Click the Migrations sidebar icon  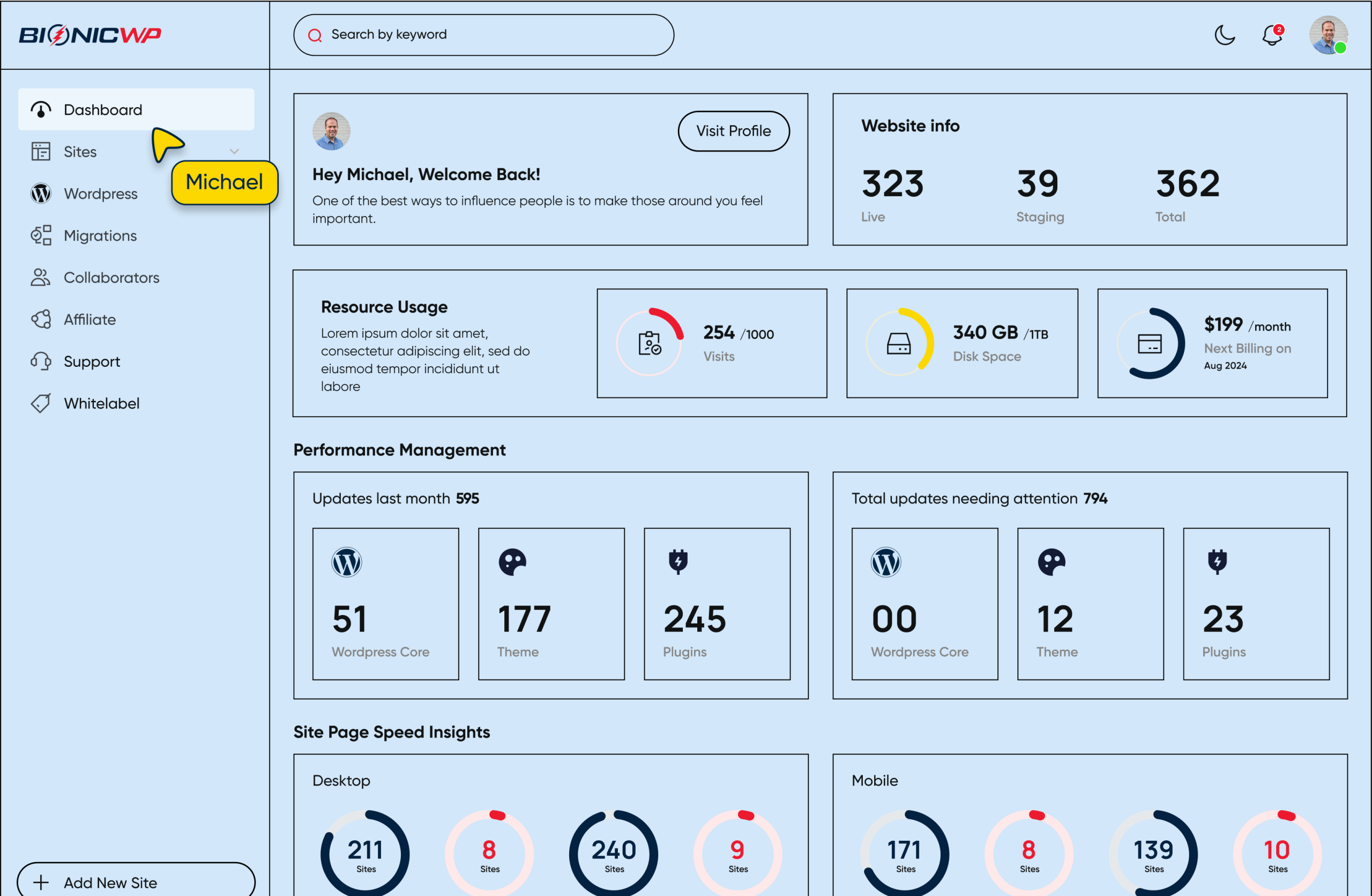pyautogui.click(x=41, y=235)
